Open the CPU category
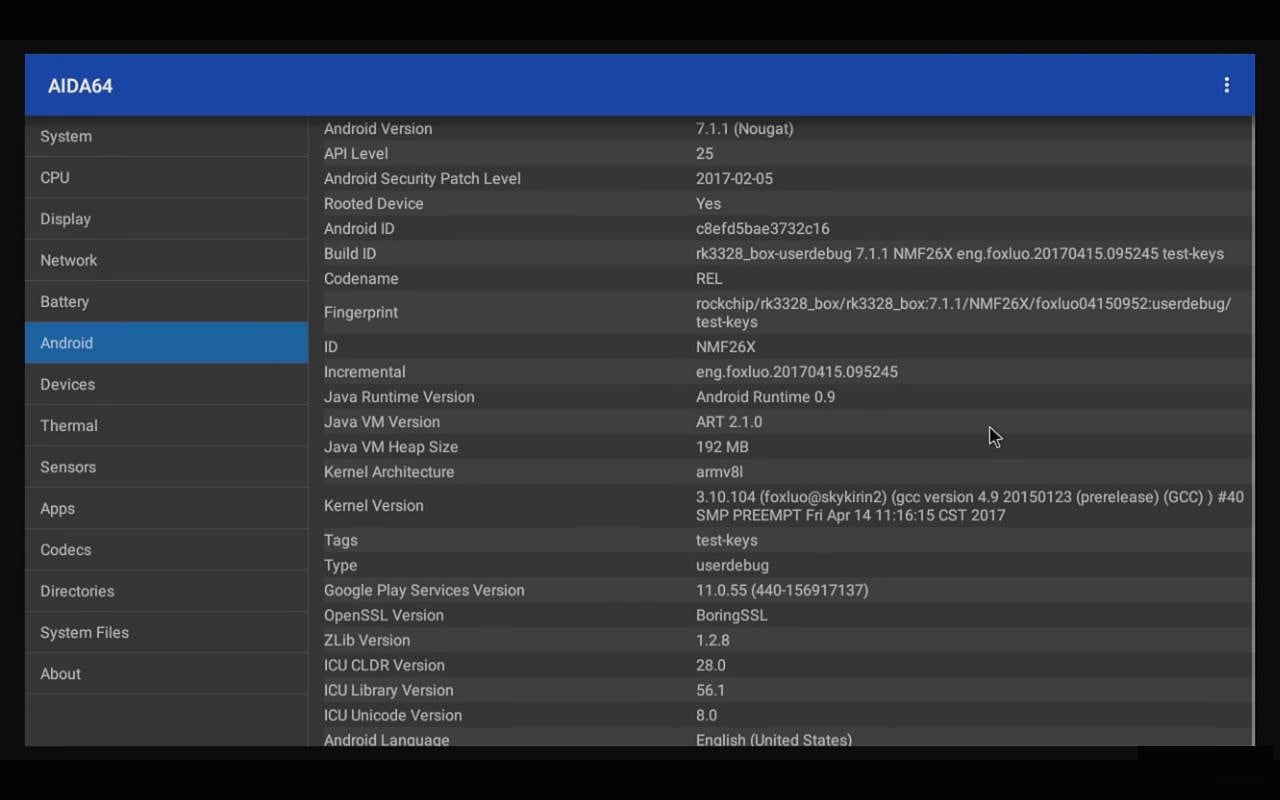This screenshot has width=1280, height=800. tap(166, 177)
